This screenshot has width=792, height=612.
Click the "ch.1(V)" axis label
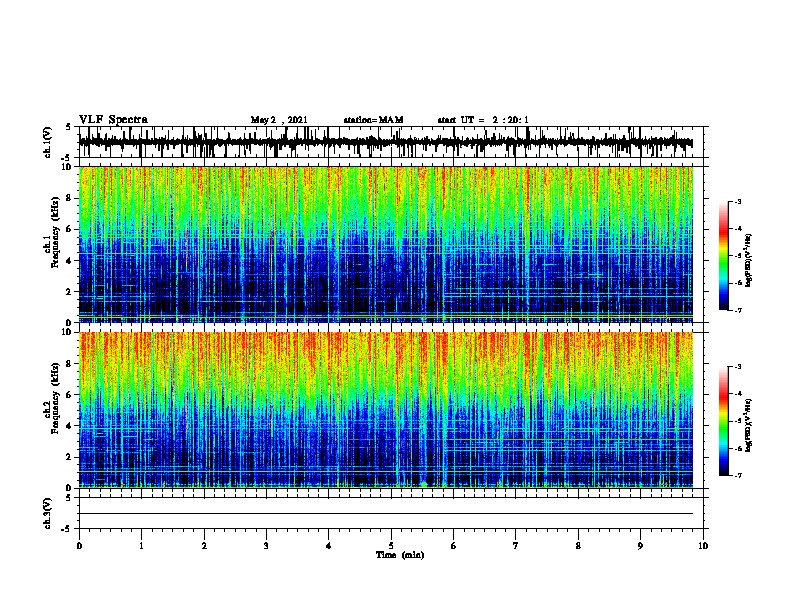(x=48, y=142)
